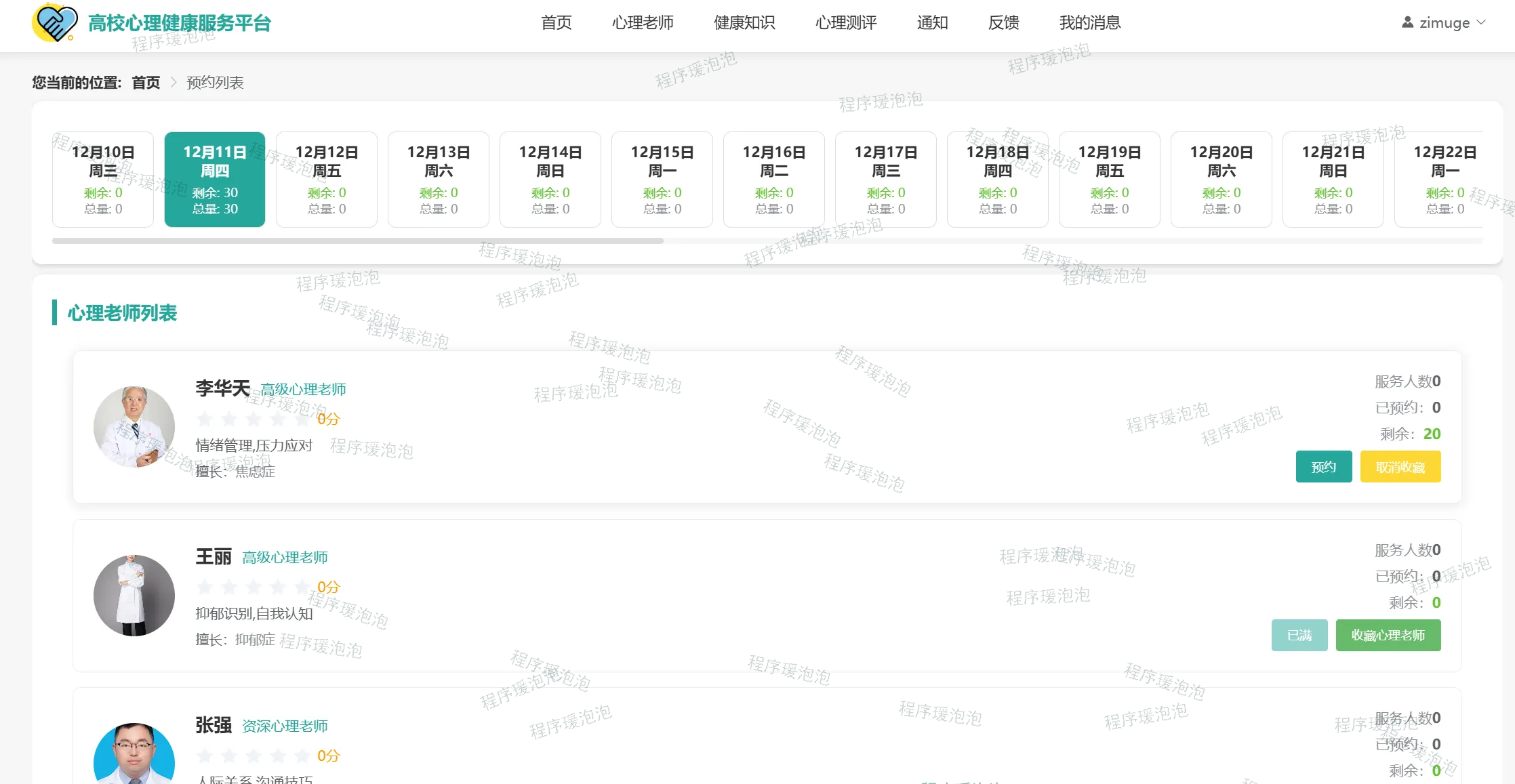The width and height of the screenshot is (1515, 784).
Task: Click 王丽's profile photo
Action: click(134, 596)
